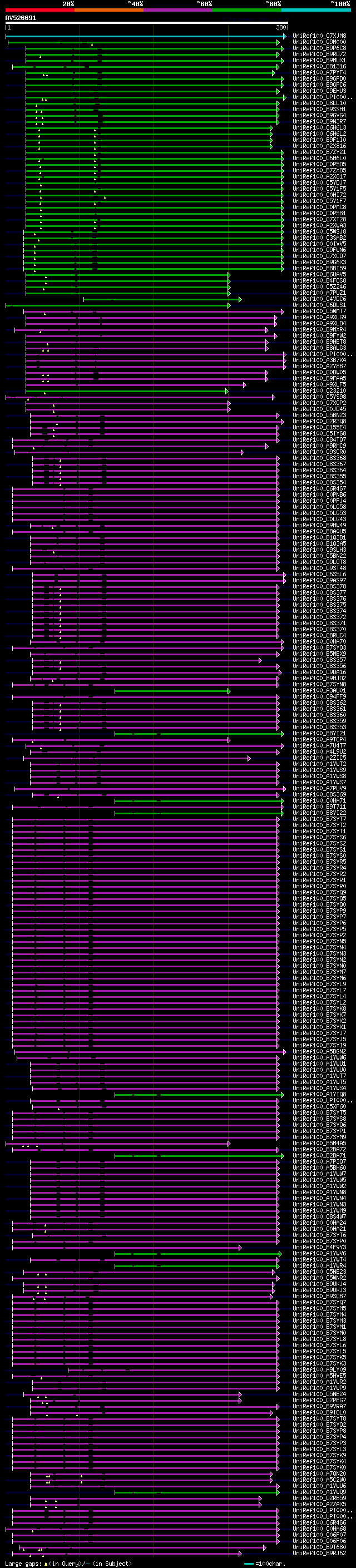Click the UniRef100_B9HW49 label
The image size is (356, 1568).
(319, 525)
